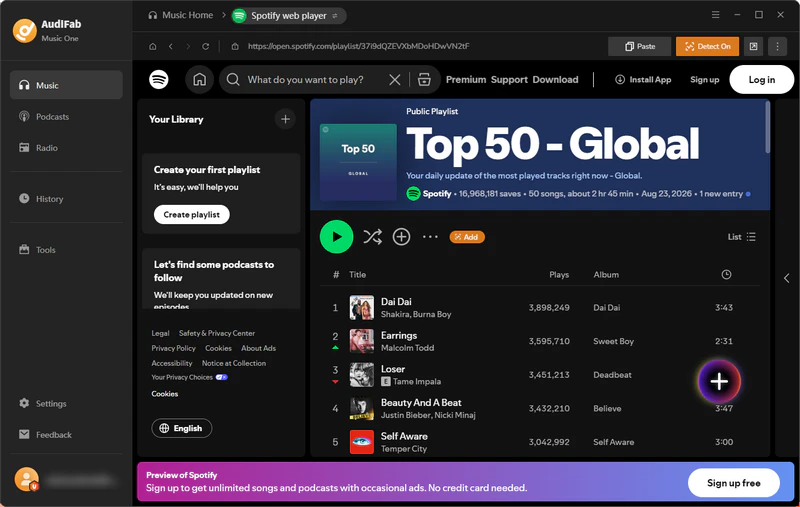
Task: Click Install App
Action: pos(643,80)
